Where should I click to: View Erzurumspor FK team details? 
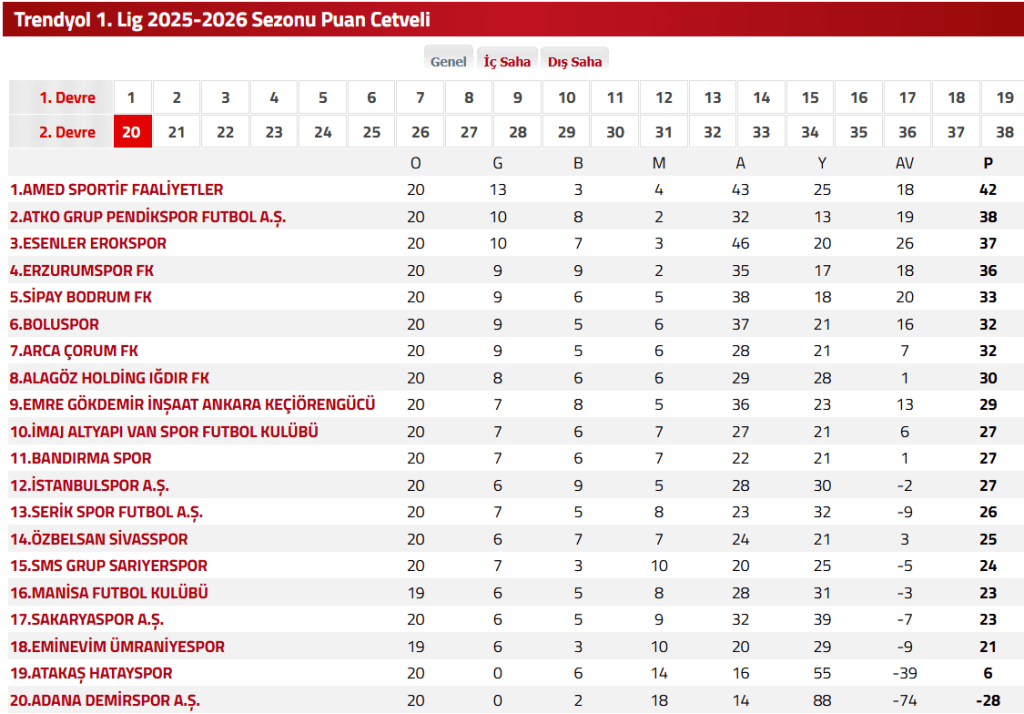82,271
